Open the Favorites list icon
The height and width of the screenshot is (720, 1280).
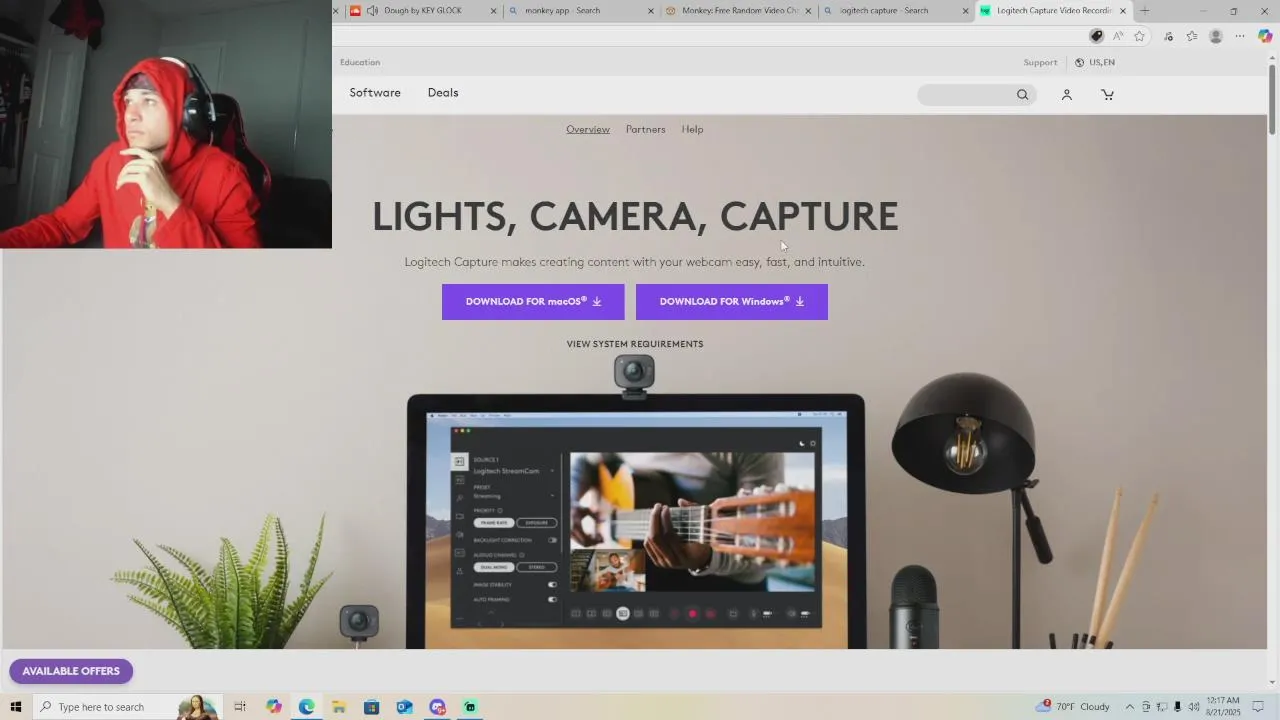click(1192, 36)
